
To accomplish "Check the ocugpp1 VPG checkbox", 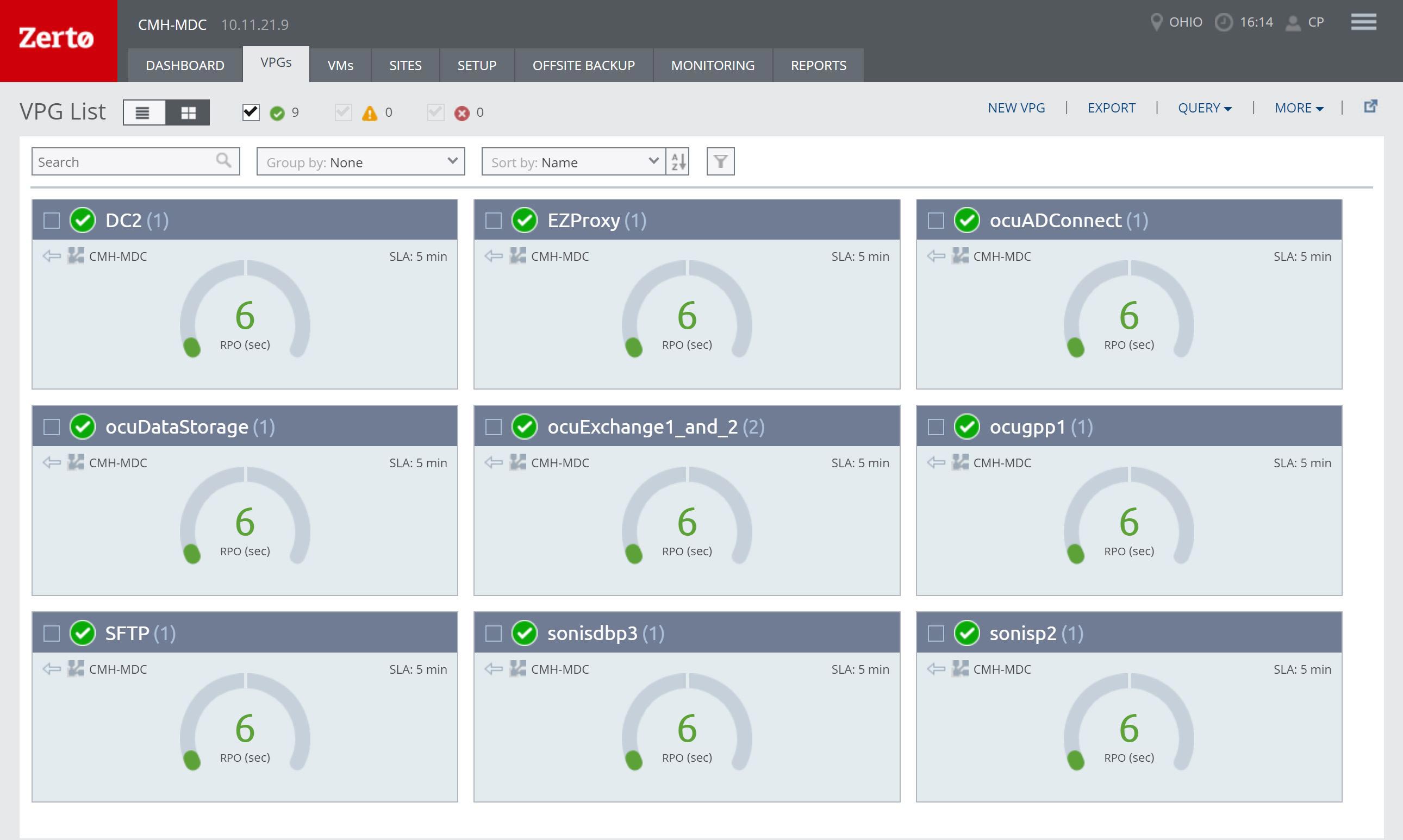I will point(936,427).
